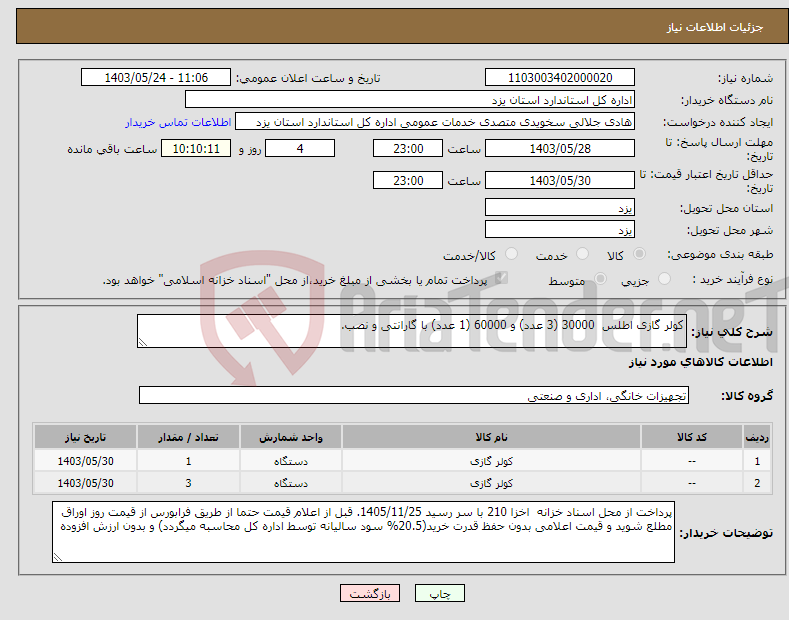Click the general description text area
789x620 pixels.
412,331
